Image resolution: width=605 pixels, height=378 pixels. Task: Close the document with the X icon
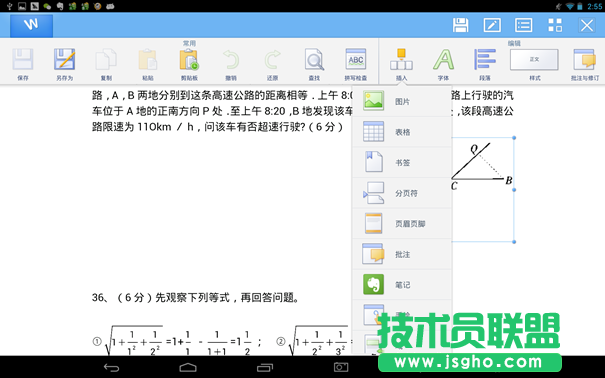(x=587, y=25)
